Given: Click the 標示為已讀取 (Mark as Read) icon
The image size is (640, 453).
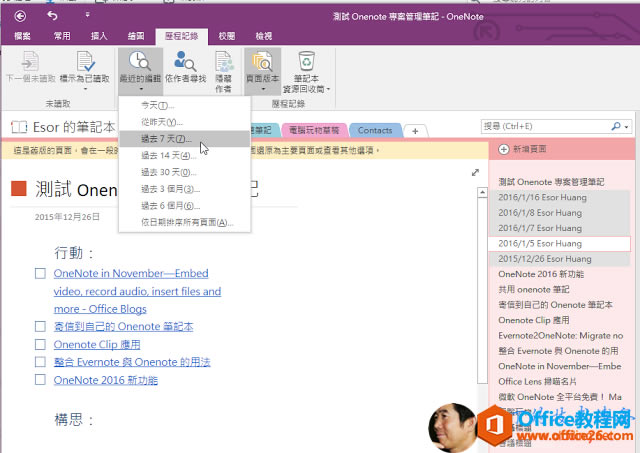Looking at the screenshot, I should tap(84, 63).
